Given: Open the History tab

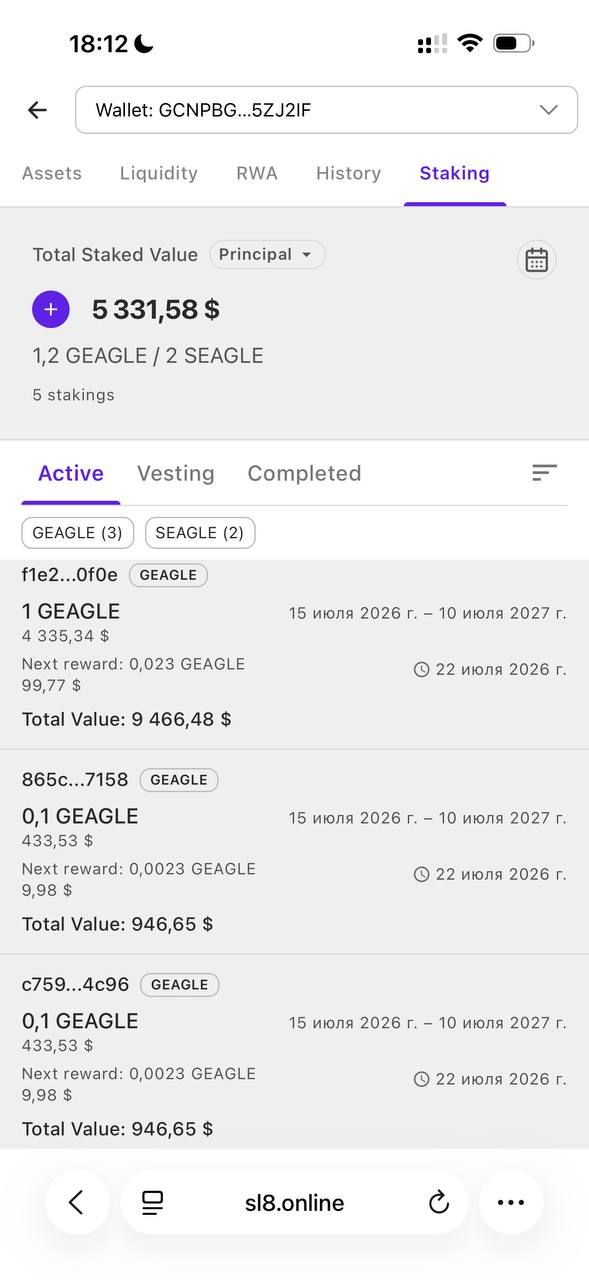Looking at the screenshot, I should [348, 173].
